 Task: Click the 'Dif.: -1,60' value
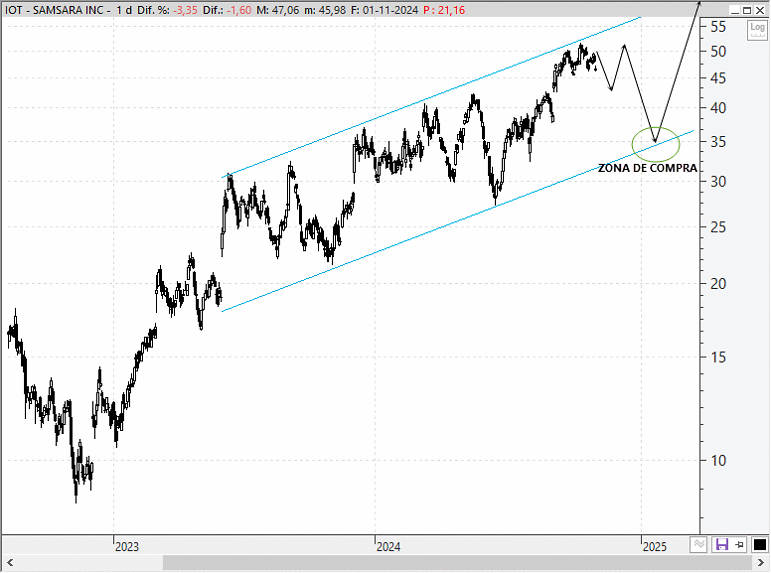click(x=227, y=10)
